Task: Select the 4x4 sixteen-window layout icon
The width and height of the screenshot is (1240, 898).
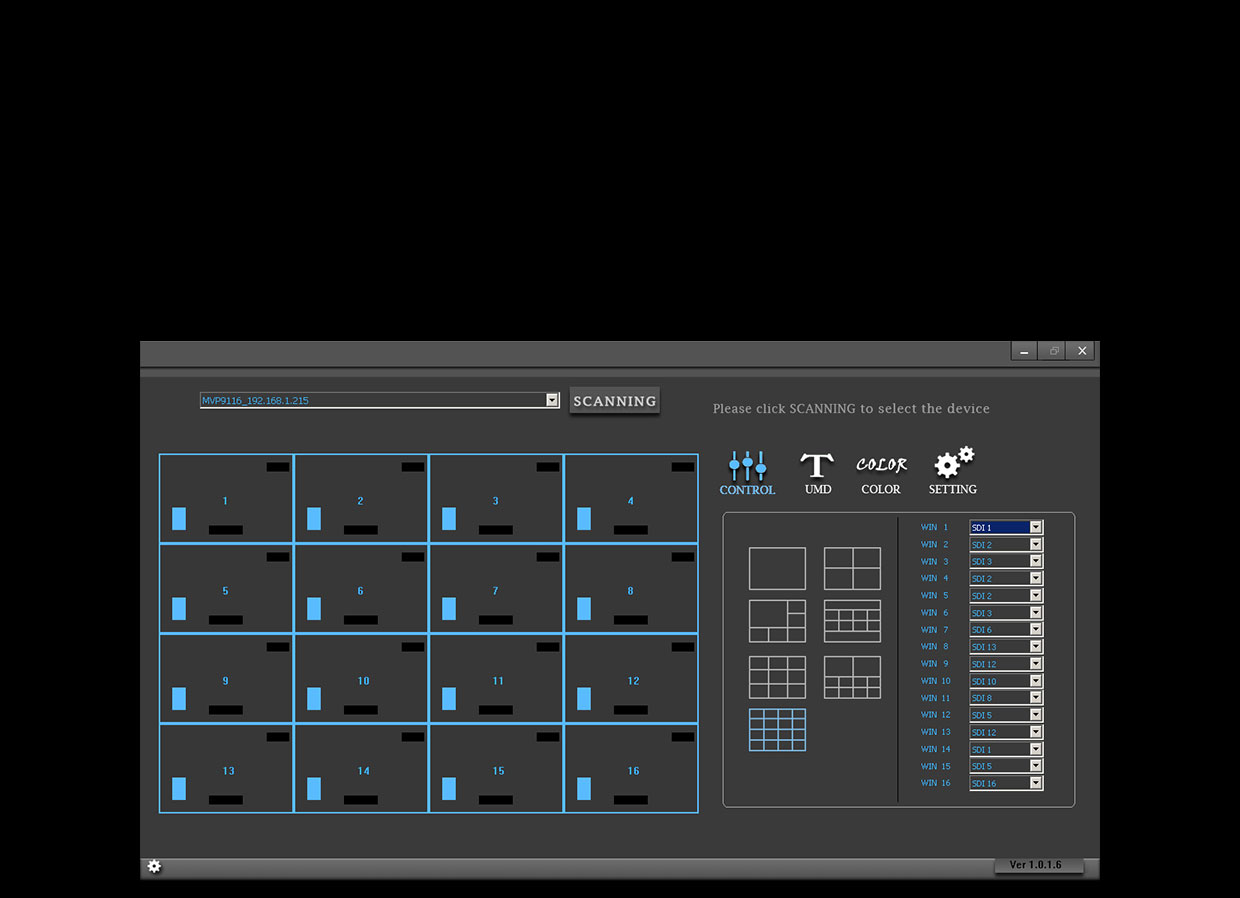Action: [x=777, y=730]
